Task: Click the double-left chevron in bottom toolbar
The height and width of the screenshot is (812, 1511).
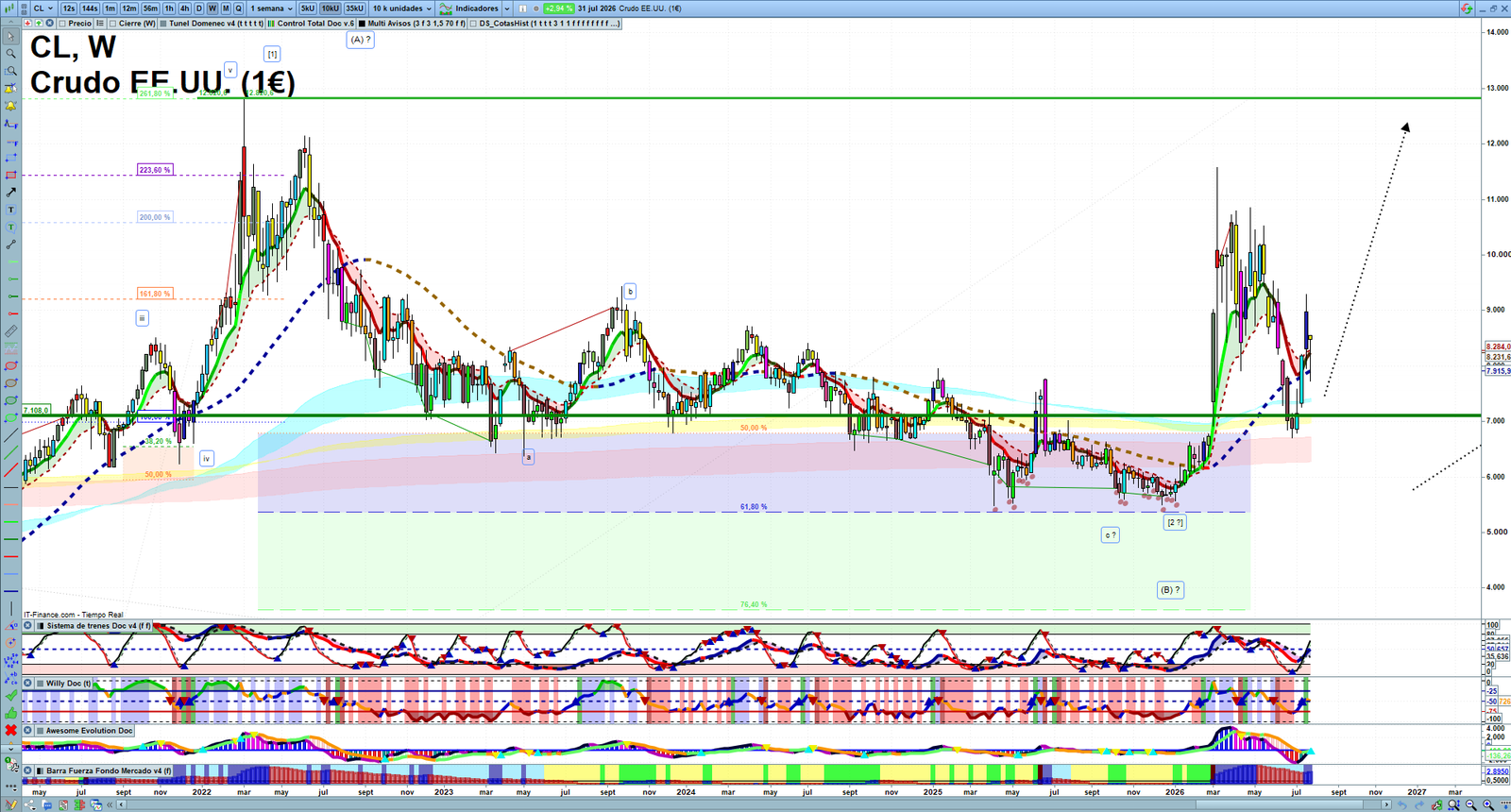Action: (110, 804)
